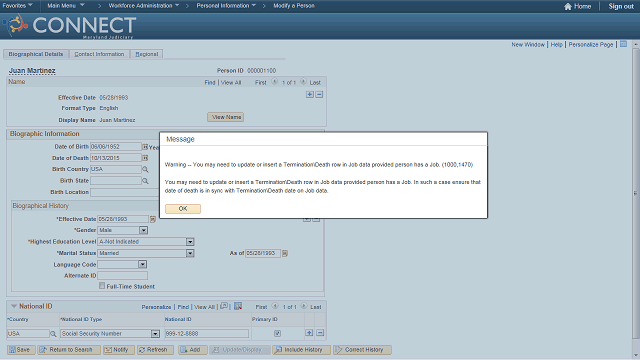Click the Save button
The height and width of the screenshot is (360, 640).
20,350
